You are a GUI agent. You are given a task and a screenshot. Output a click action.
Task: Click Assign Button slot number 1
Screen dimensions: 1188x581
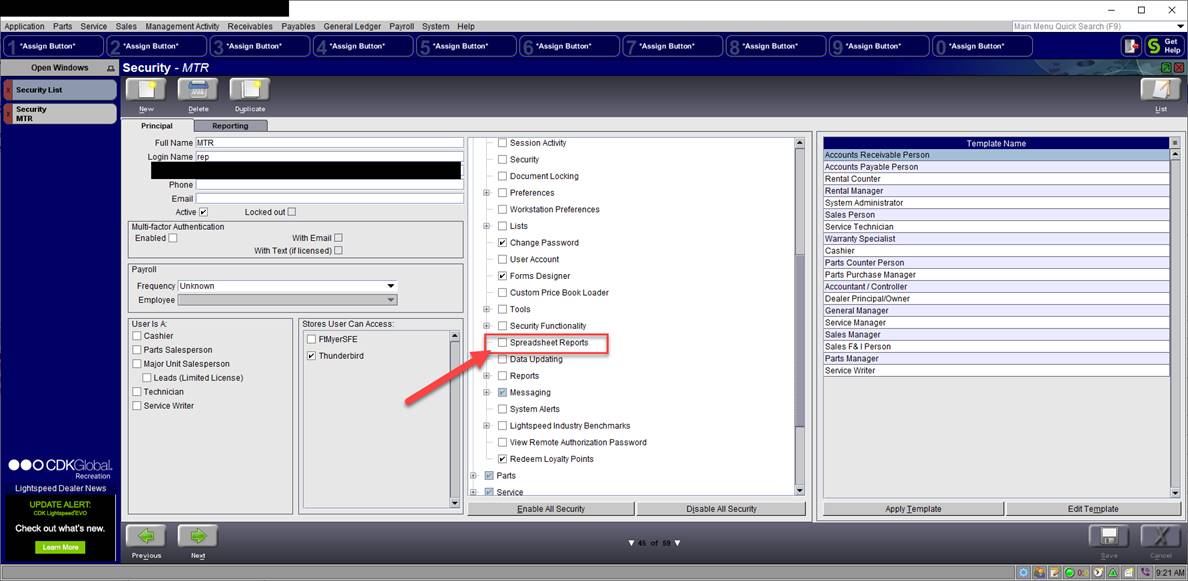(x=52, y=46)
